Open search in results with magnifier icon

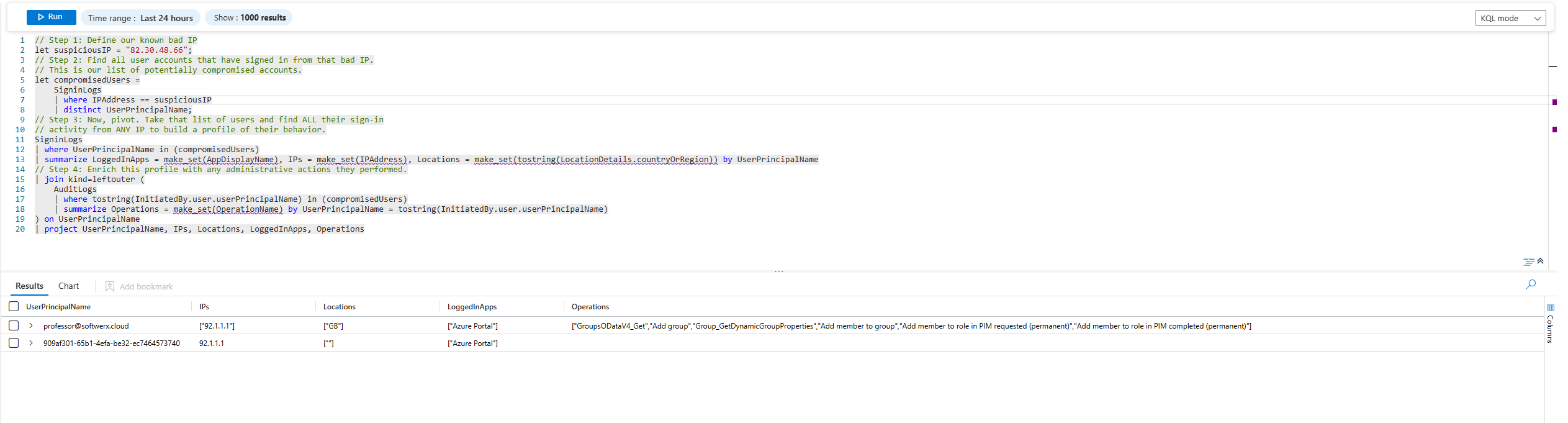(x=1531, y=284)
